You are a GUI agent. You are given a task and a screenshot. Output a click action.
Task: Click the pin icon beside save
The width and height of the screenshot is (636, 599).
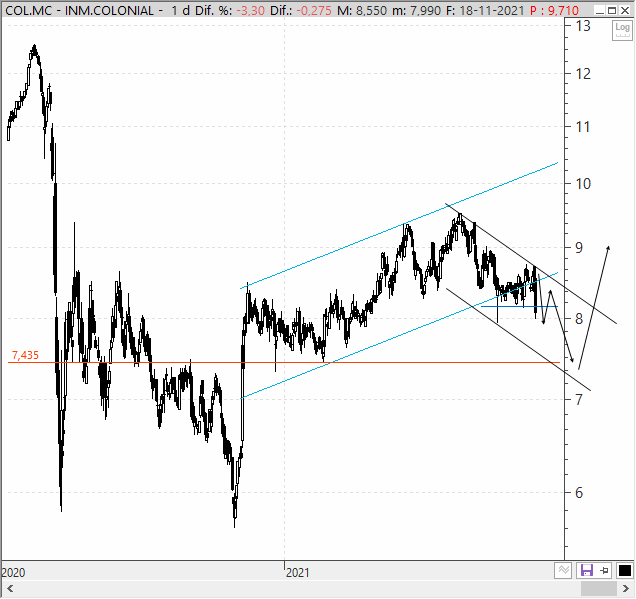click(x=605, y=571)
